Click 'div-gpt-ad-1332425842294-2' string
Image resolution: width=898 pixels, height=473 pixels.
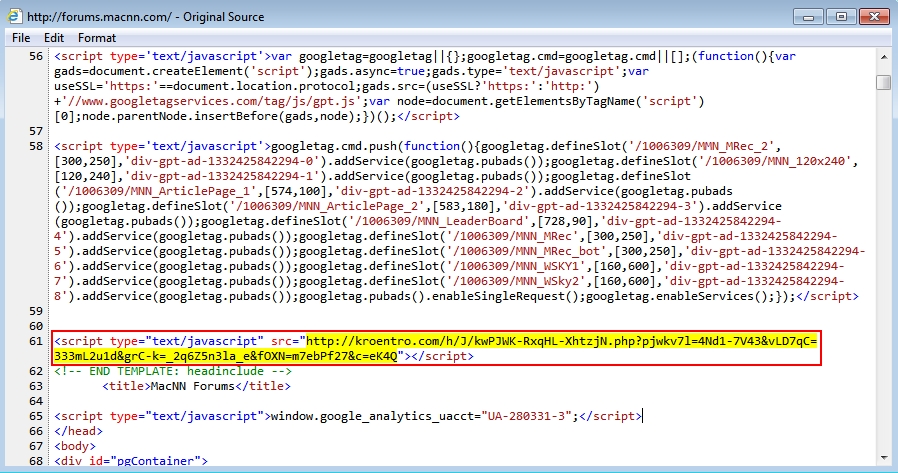[x=432, y=191]
